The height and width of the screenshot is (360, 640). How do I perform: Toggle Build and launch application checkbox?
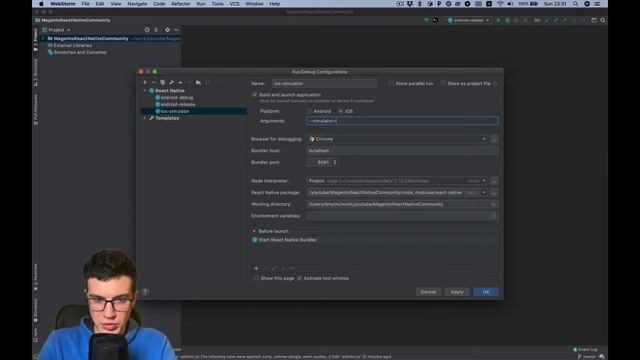point(255,95)
